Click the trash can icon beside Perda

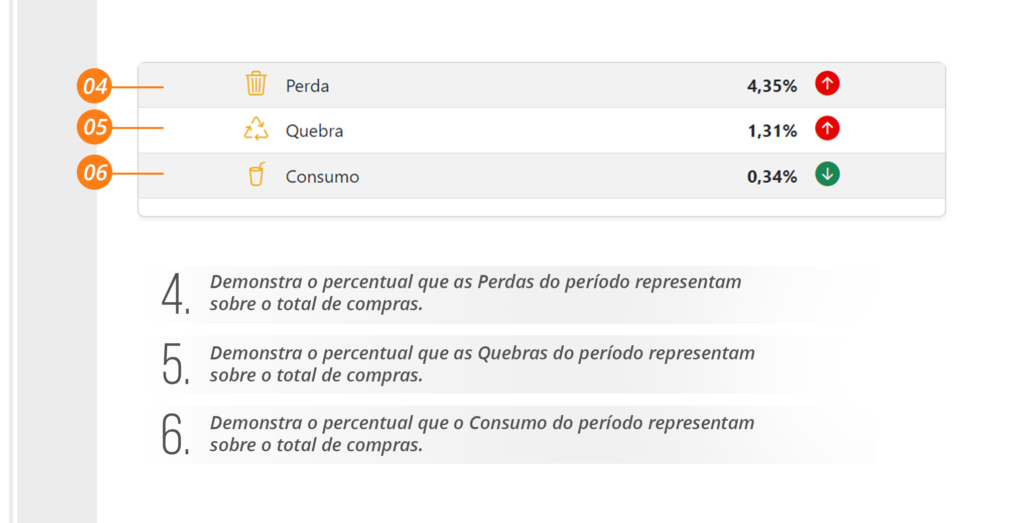click(x=256, y=84)
